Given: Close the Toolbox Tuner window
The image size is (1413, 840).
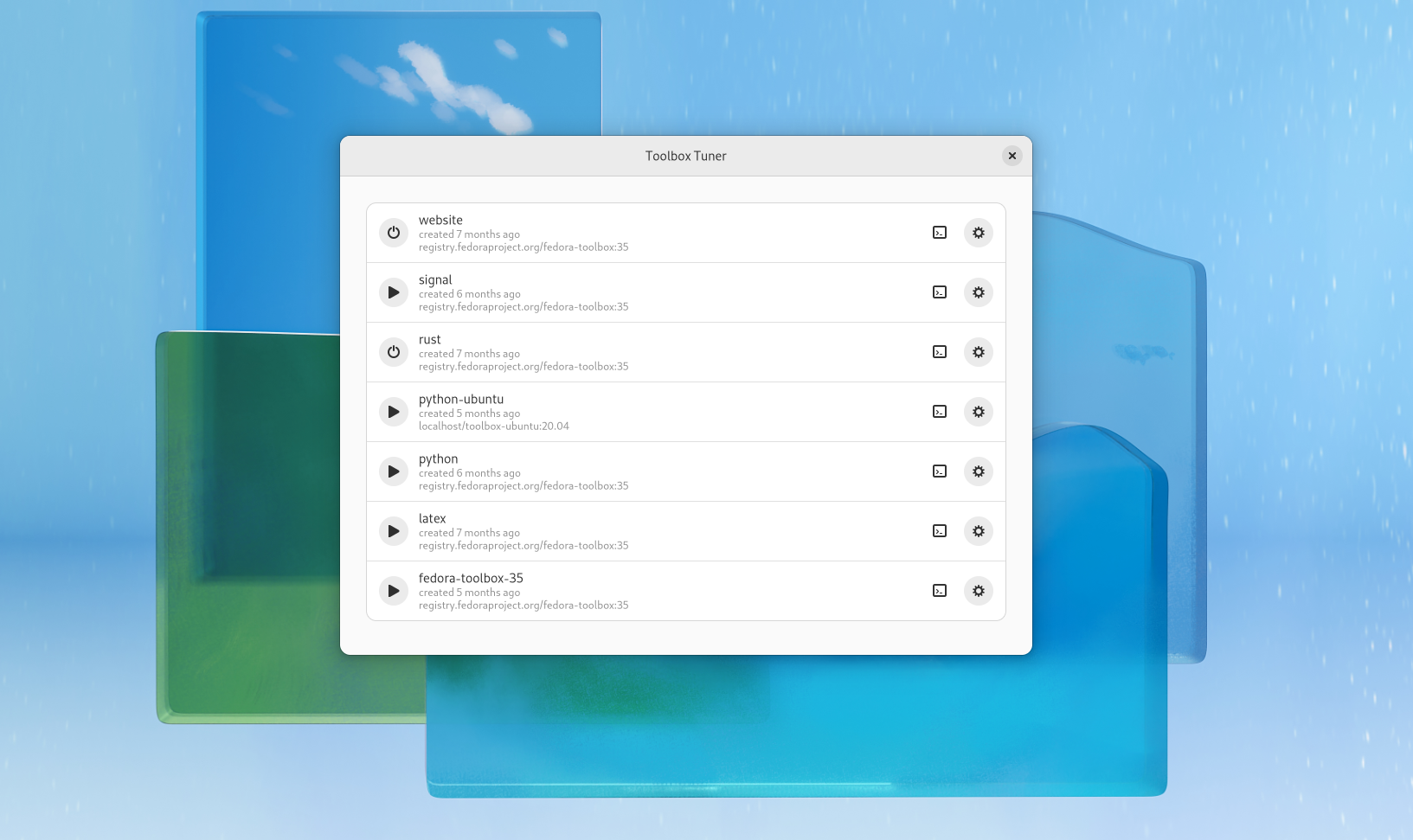Looking at the screenshot, I should point(1012,156).
